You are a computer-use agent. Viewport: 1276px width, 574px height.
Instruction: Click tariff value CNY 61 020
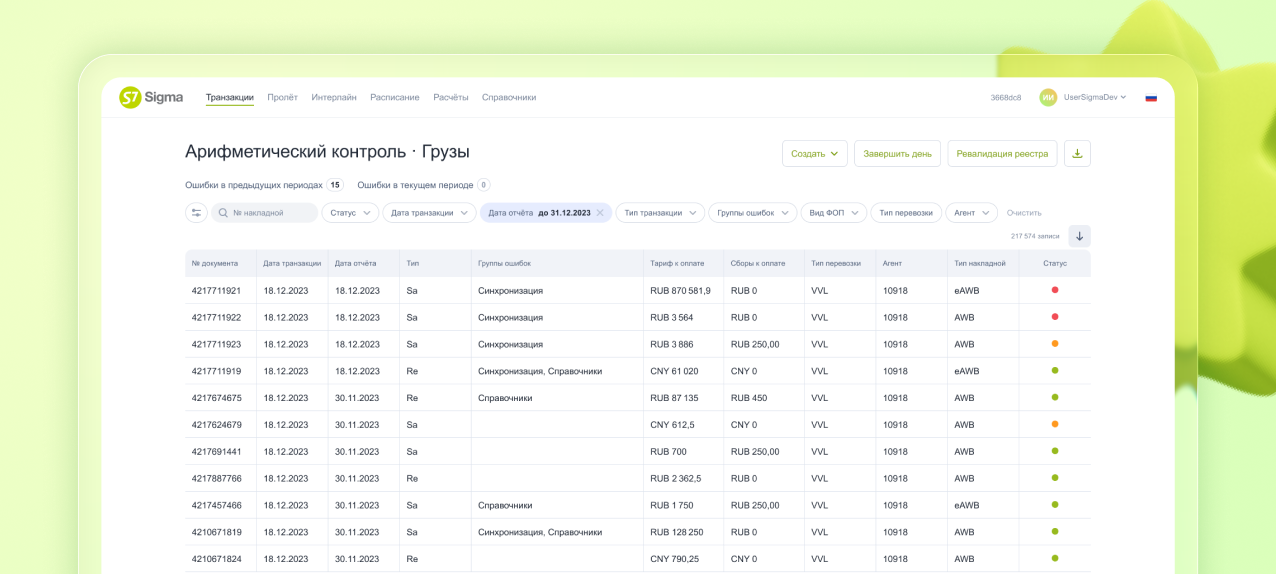tap(674, 371)
